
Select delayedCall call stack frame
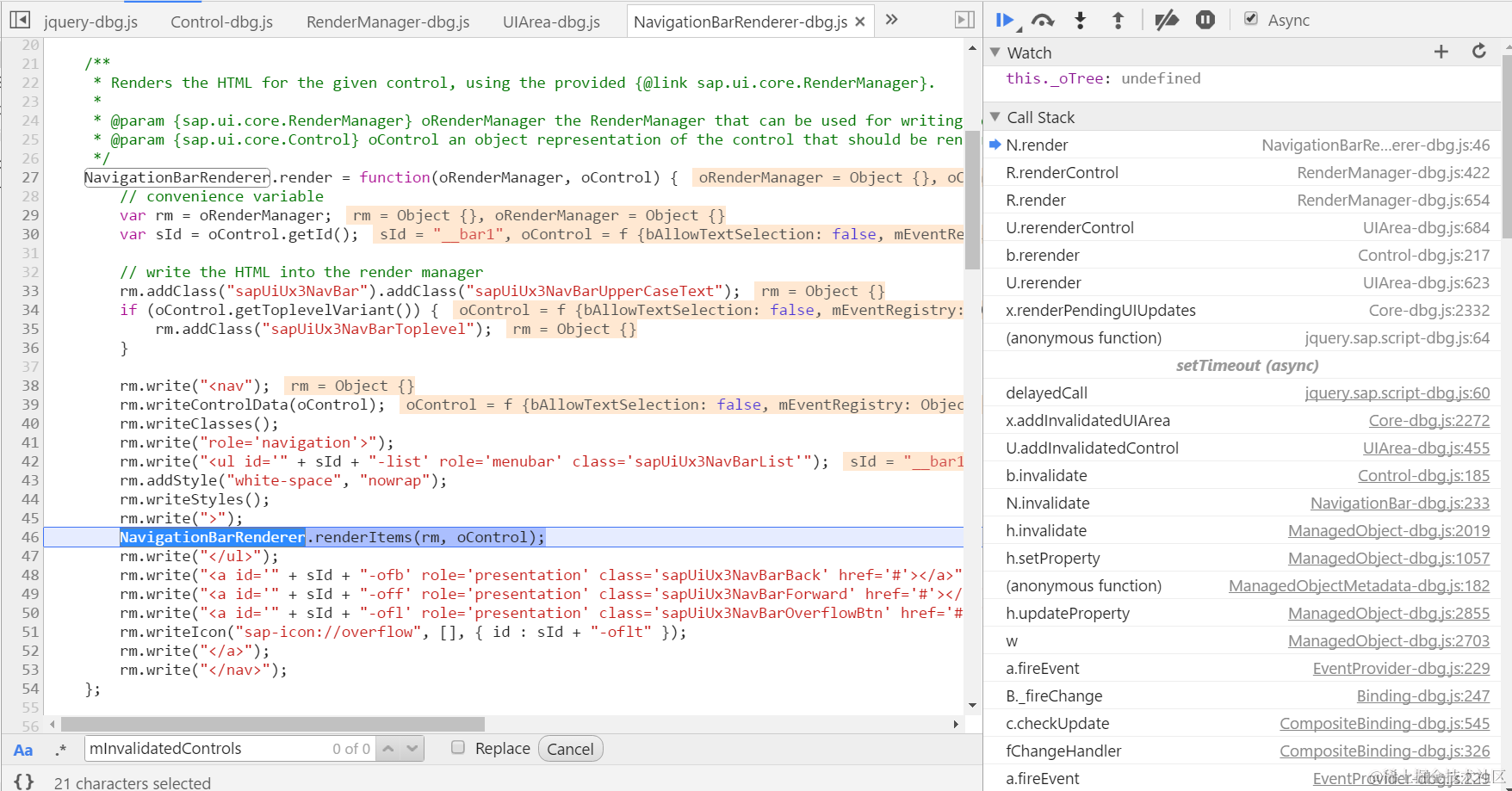1242,393
